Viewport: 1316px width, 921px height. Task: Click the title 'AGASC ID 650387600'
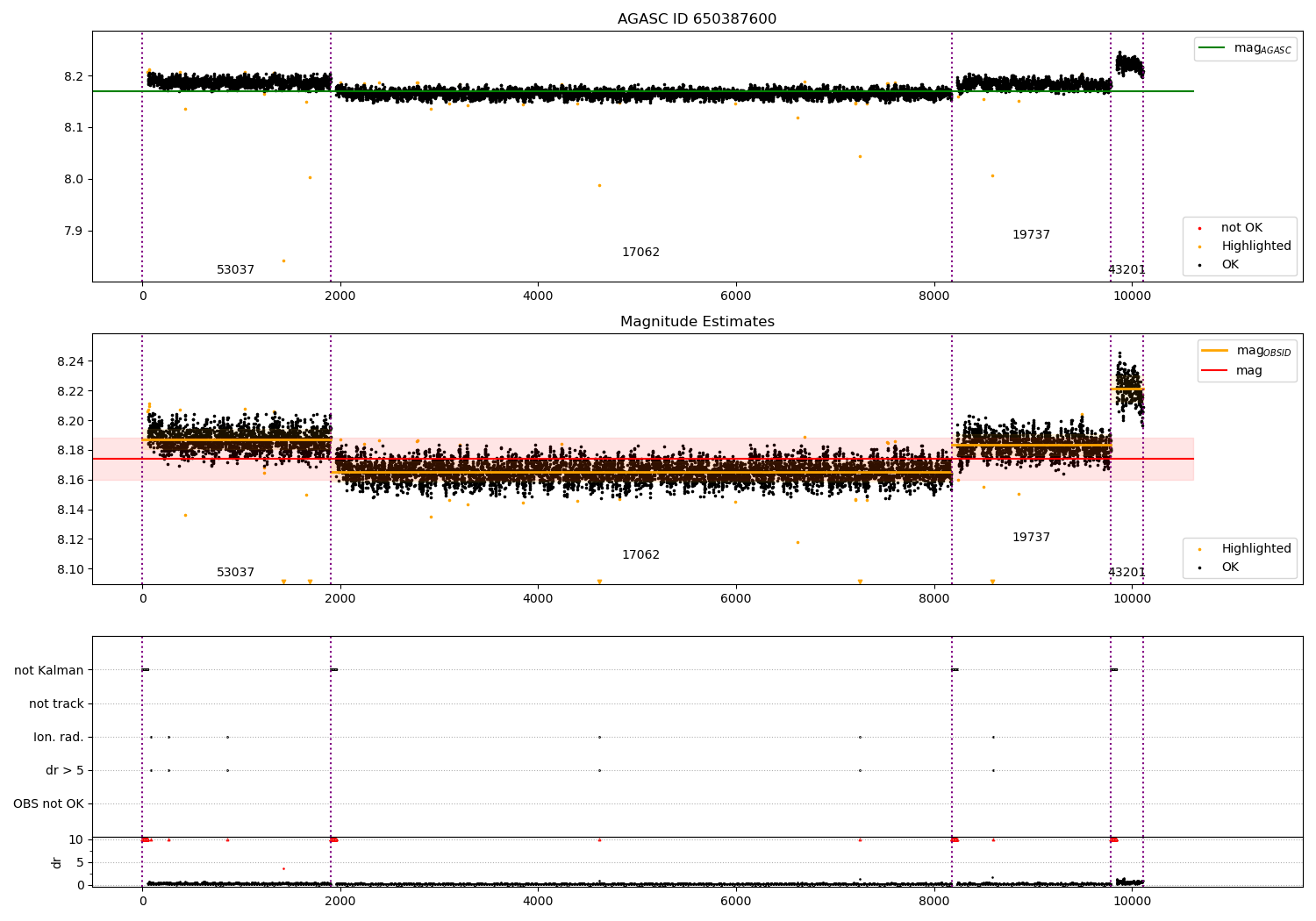click(x=697, y=19)
